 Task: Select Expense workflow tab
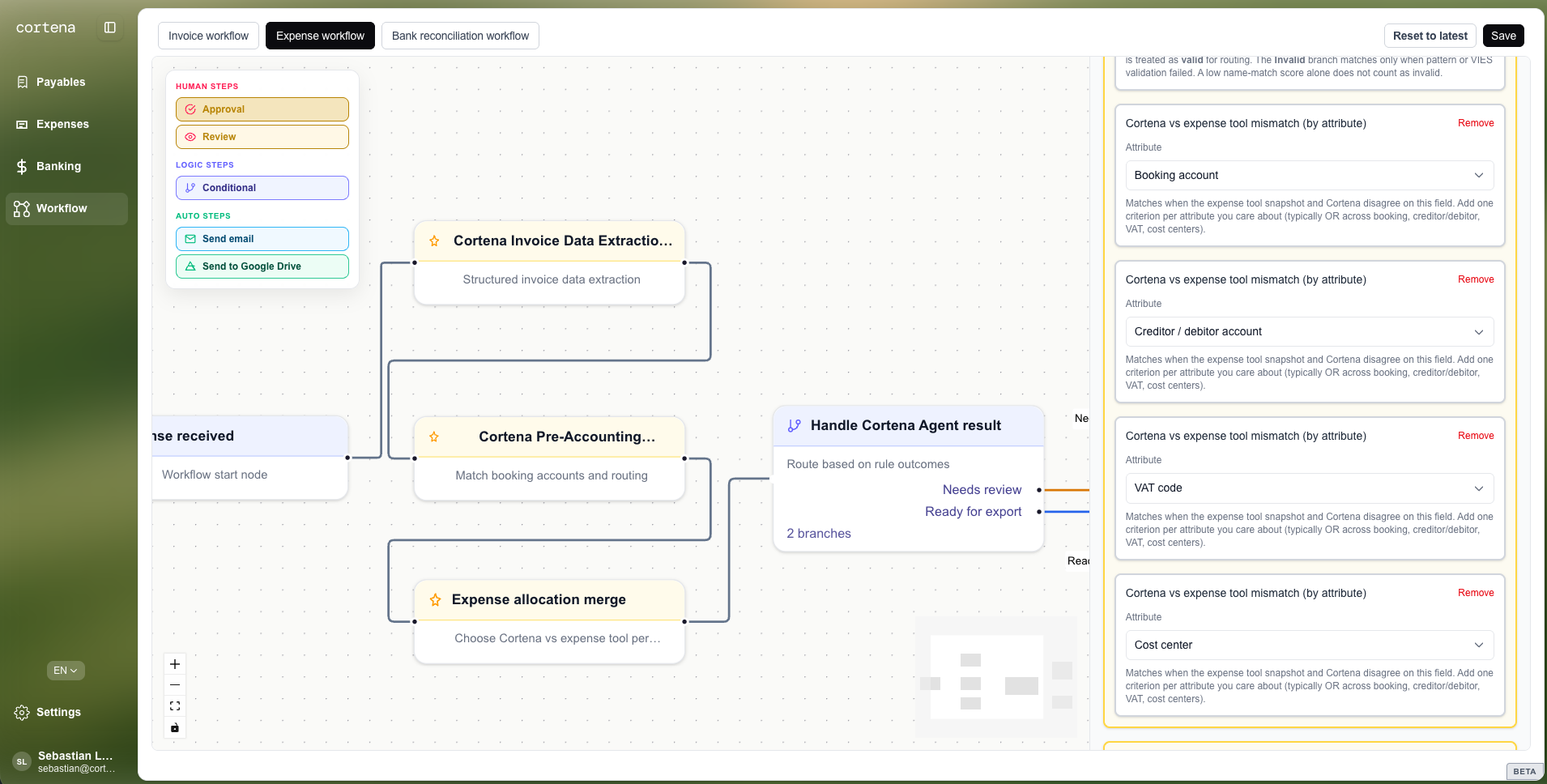coord(320,36)
